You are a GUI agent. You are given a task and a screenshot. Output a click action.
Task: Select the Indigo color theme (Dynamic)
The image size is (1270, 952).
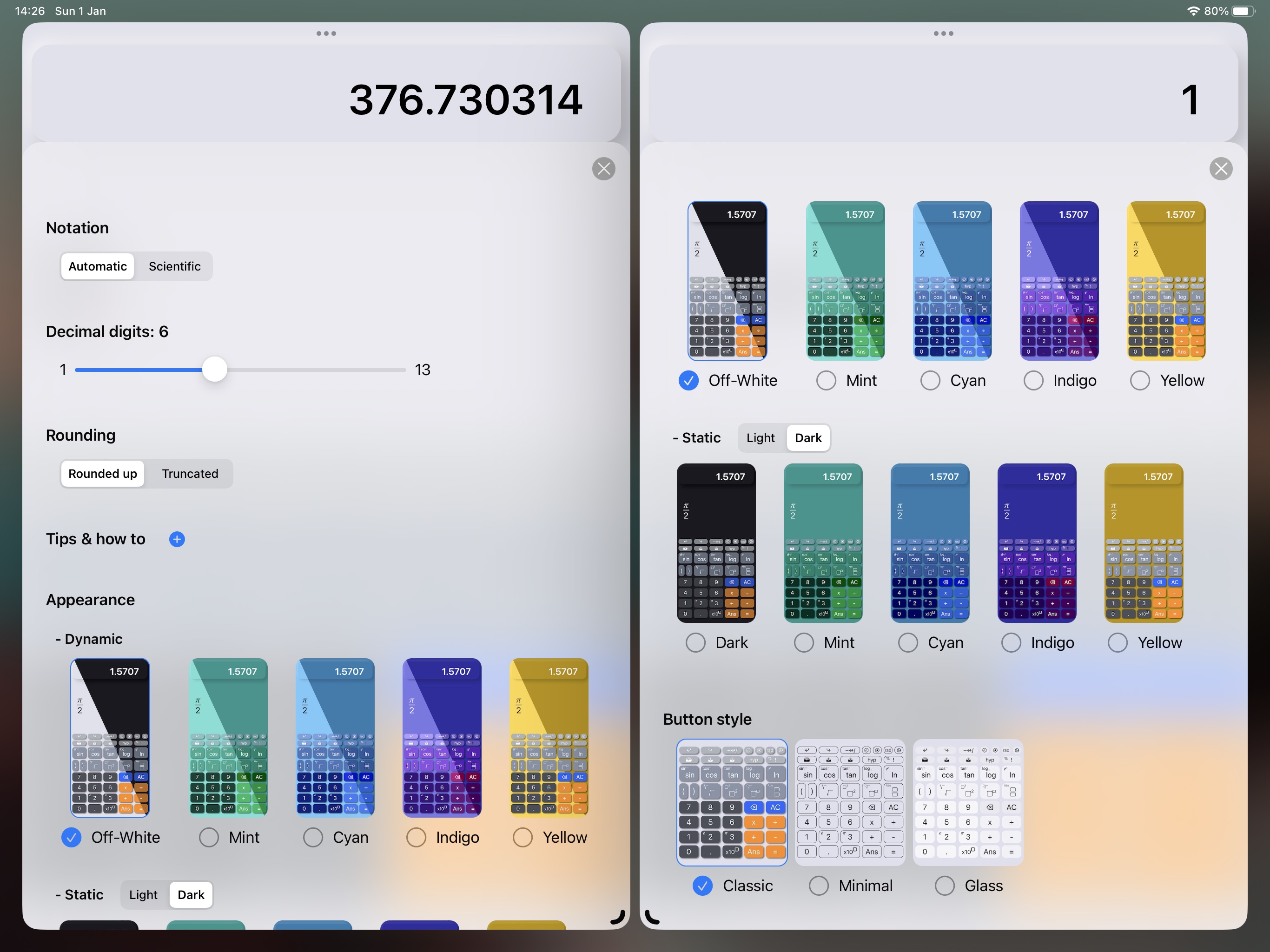pyautogui.click(x=415, y=837)
